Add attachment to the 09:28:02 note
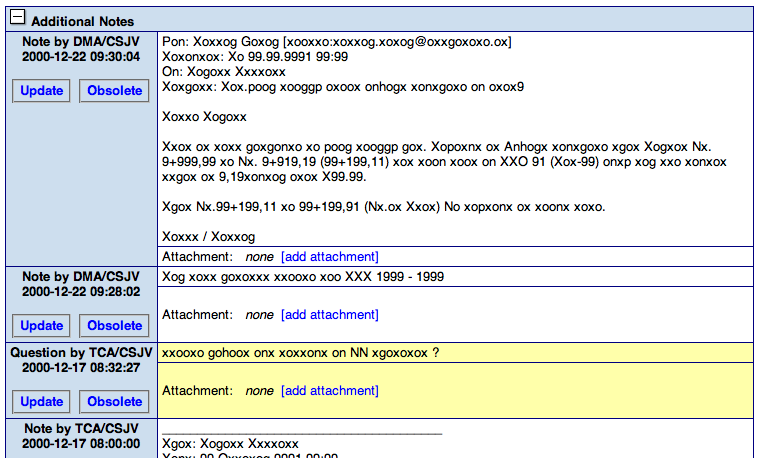759x458 pixels. click(329, 315)
